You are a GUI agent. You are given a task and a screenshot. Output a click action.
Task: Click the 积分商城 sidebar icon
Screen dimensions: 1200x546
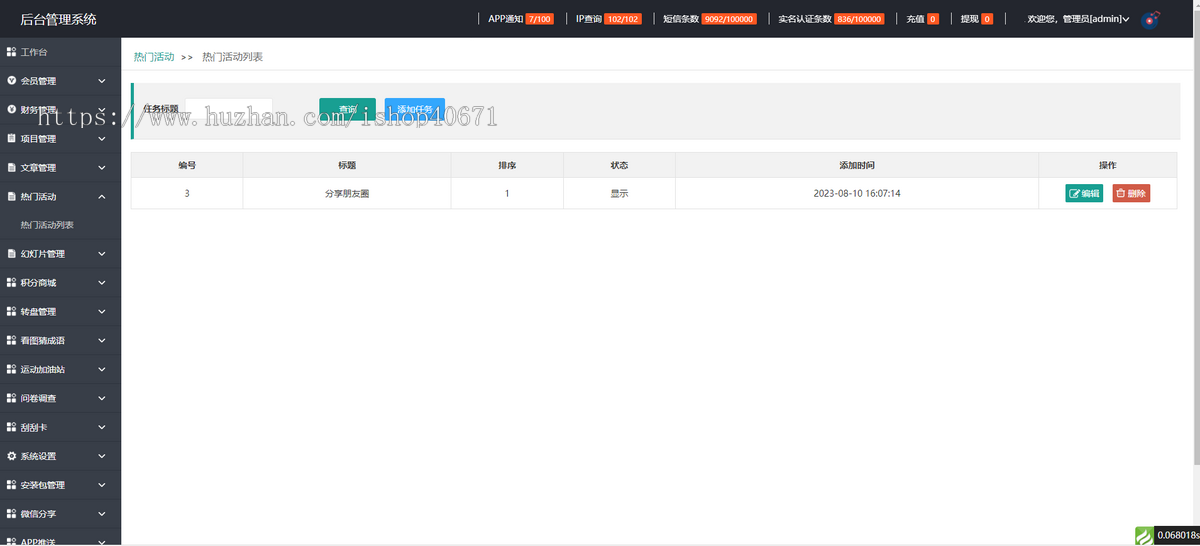point(11,283)
